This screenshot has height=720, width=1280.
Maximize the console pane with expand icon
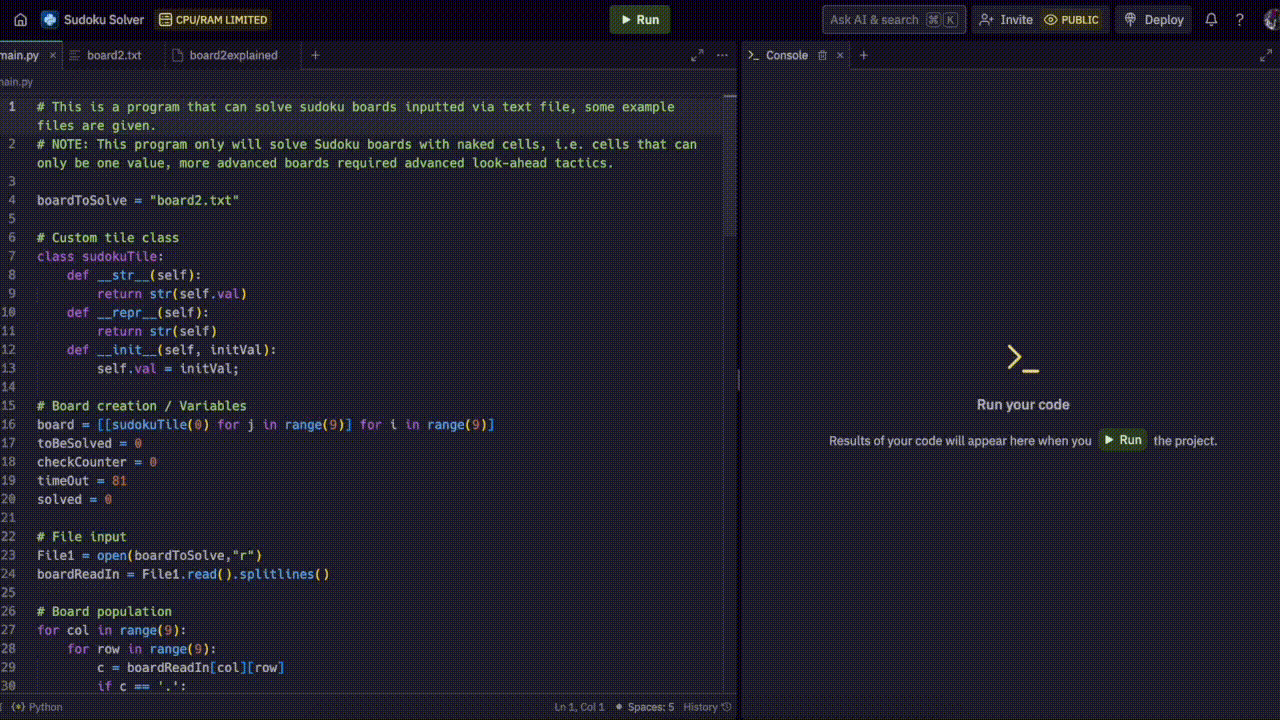point(1266,56)
